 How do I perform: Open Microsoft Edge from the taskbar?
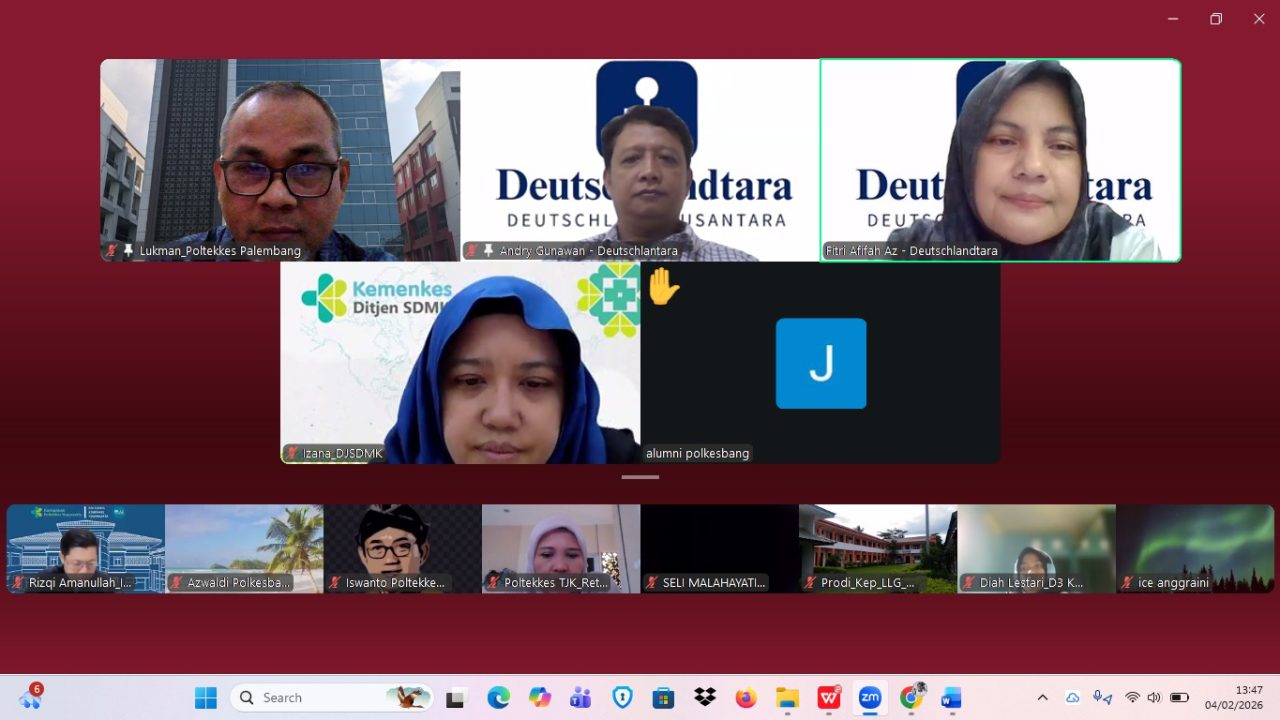pos(498,697)
